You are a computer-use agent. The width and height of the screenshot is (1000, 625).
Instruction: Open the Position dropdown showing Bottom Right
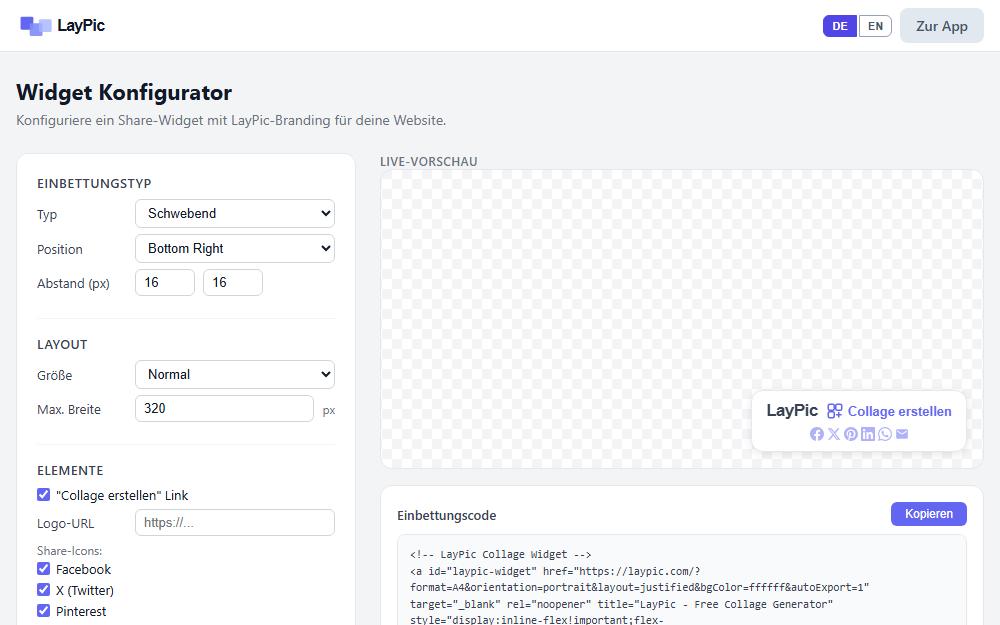pos(235,249)
